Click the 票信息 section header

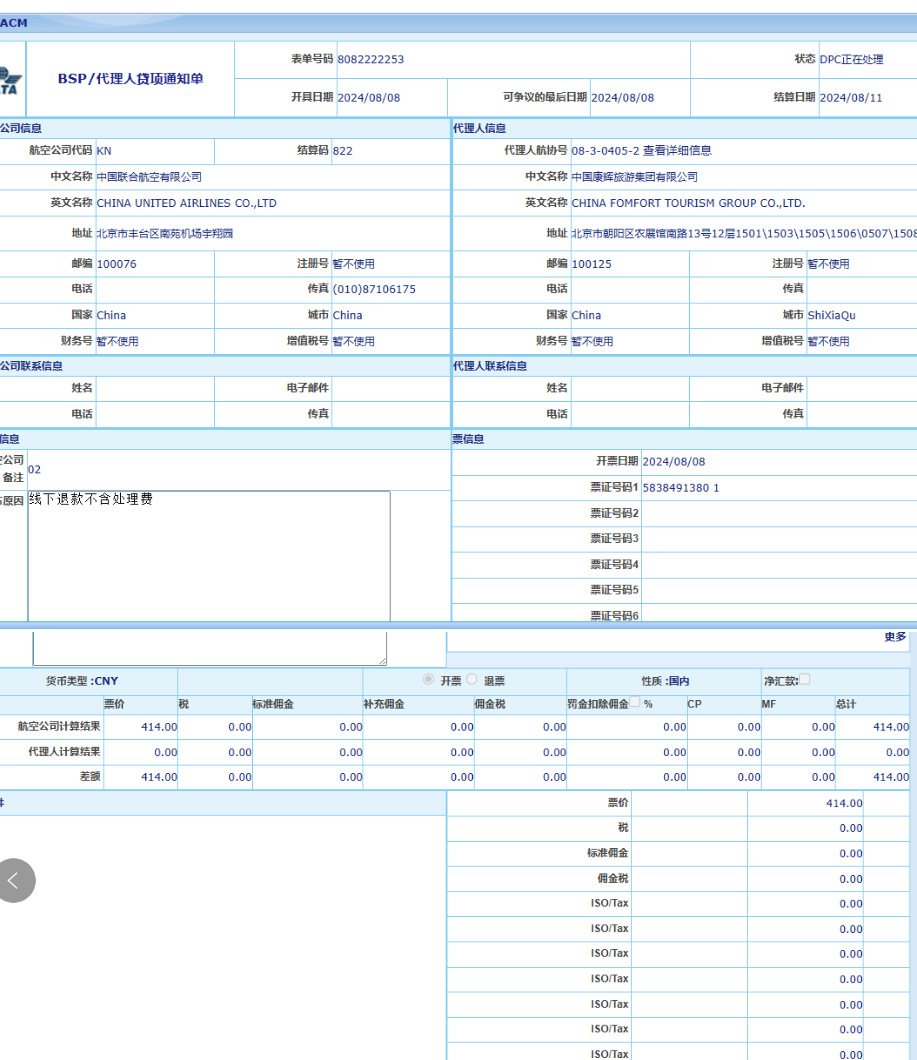pos(467,439)
